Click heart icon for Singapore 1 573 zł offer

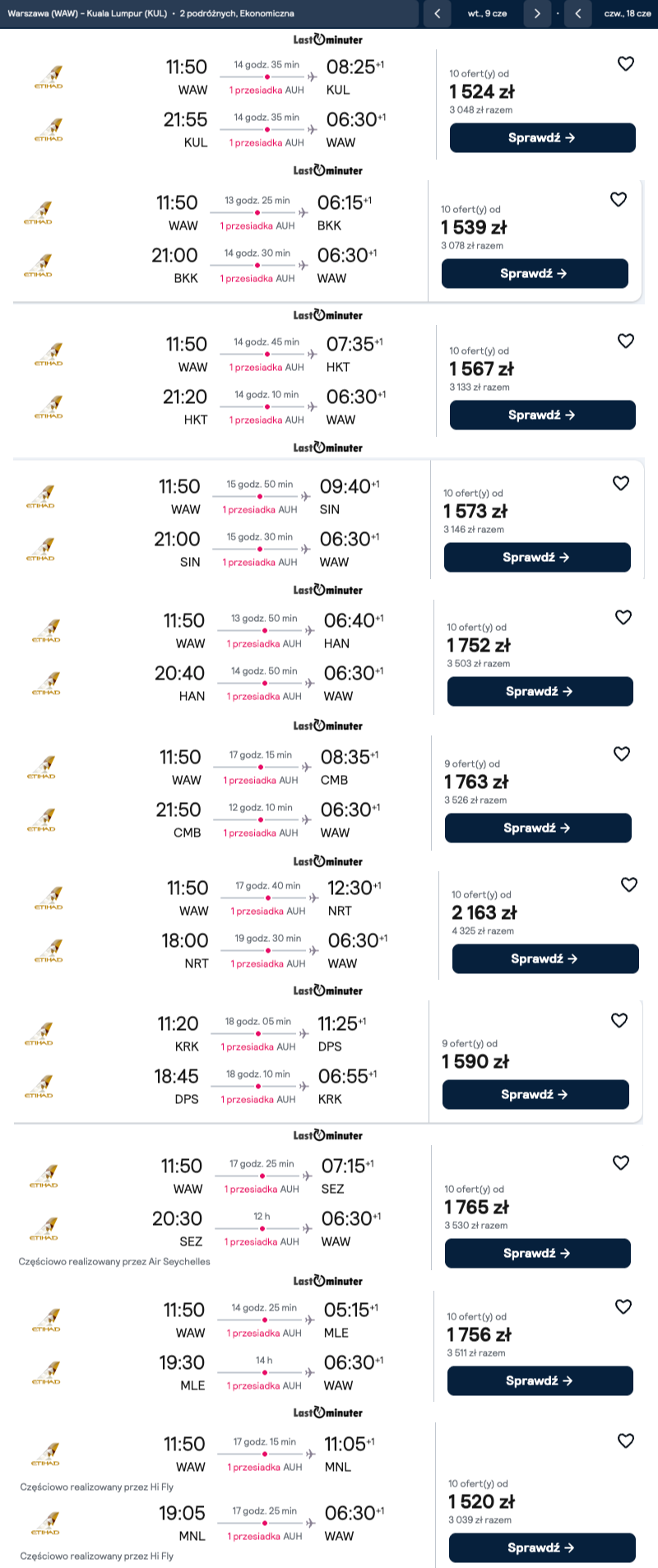(621, 484)
